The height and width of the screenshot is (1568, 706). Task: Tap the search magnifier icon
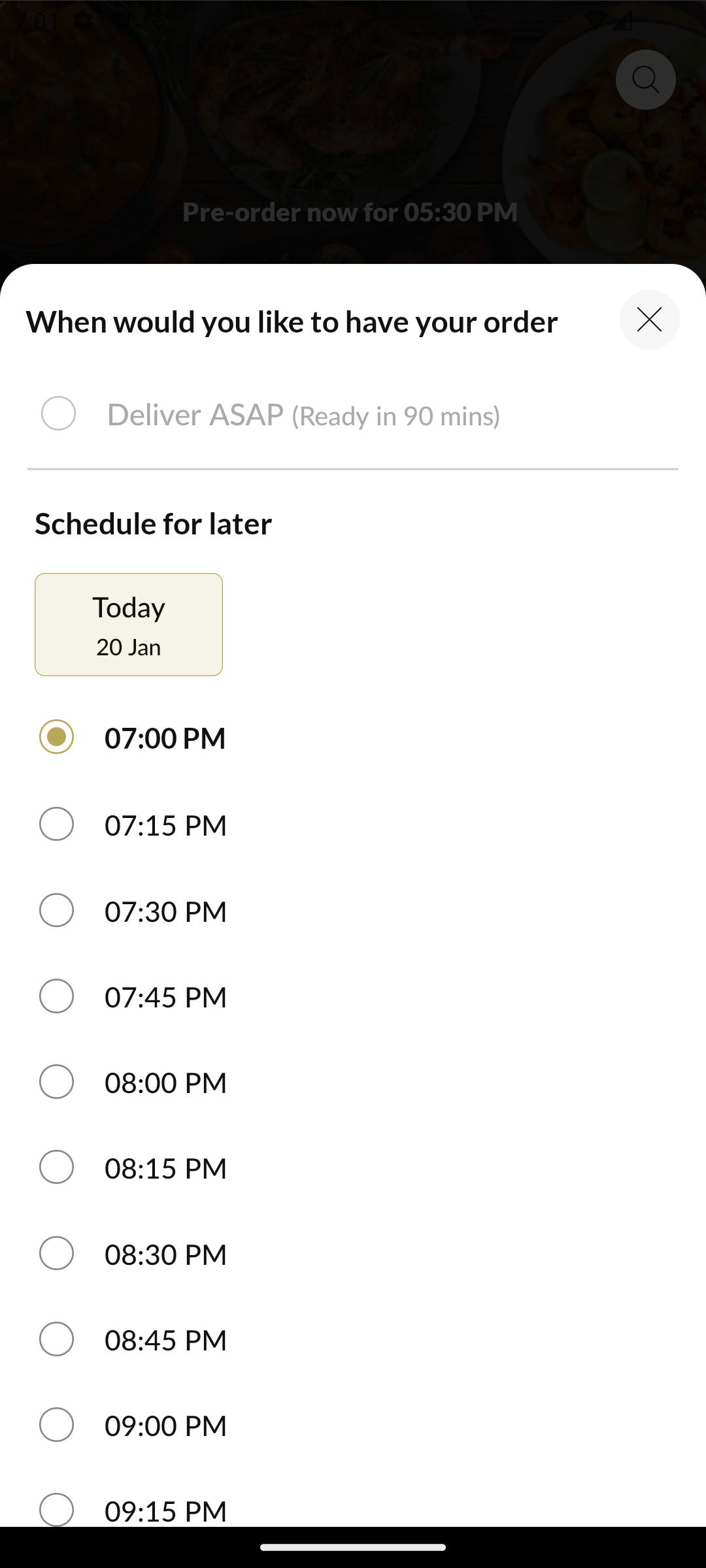click(x=645, y=80)
